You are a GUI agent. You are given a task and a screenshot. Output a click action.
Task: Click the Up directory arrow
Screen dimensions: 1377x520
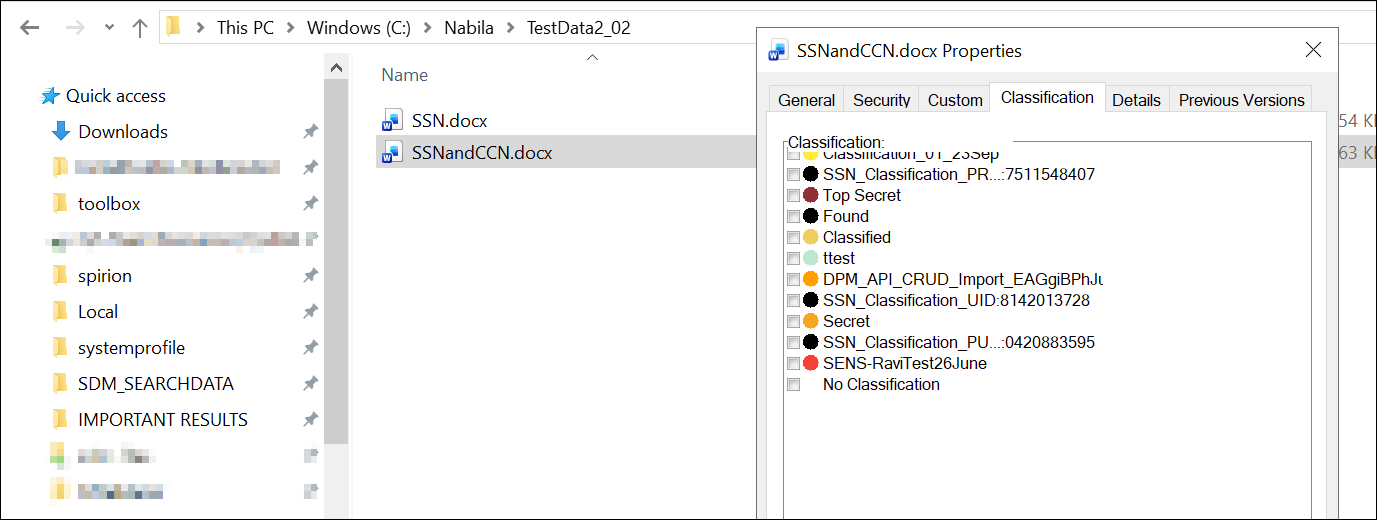(140, 27)
